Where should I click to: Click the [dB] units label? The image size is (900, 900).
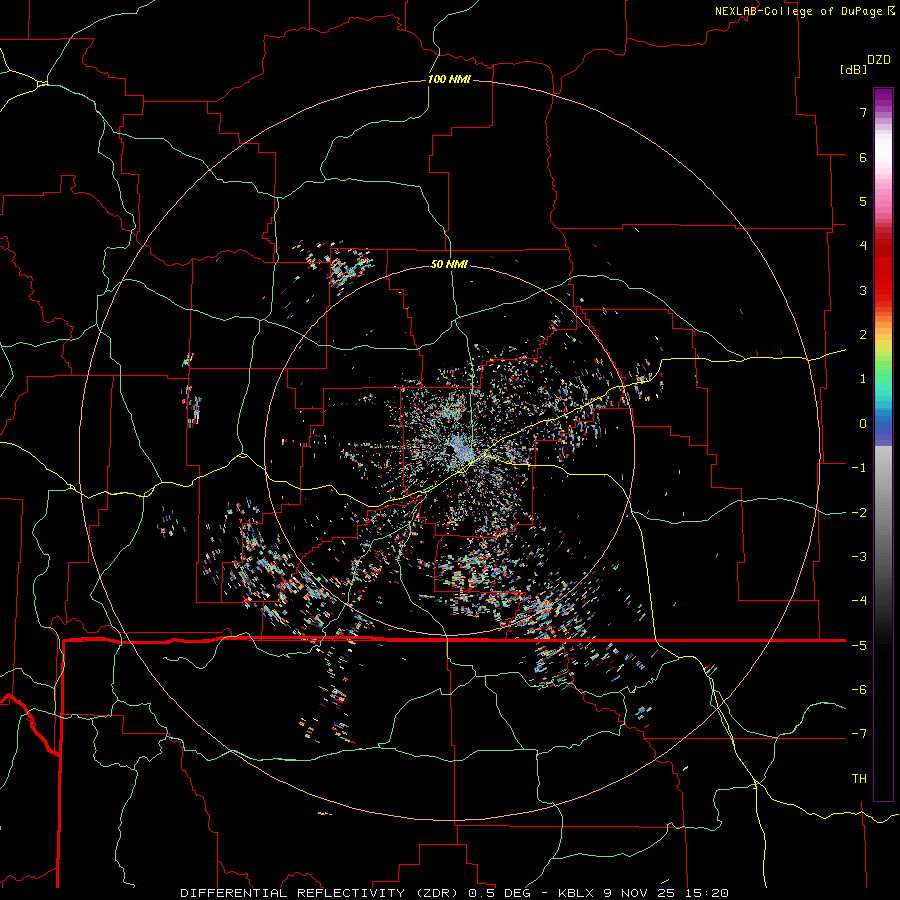853,69
